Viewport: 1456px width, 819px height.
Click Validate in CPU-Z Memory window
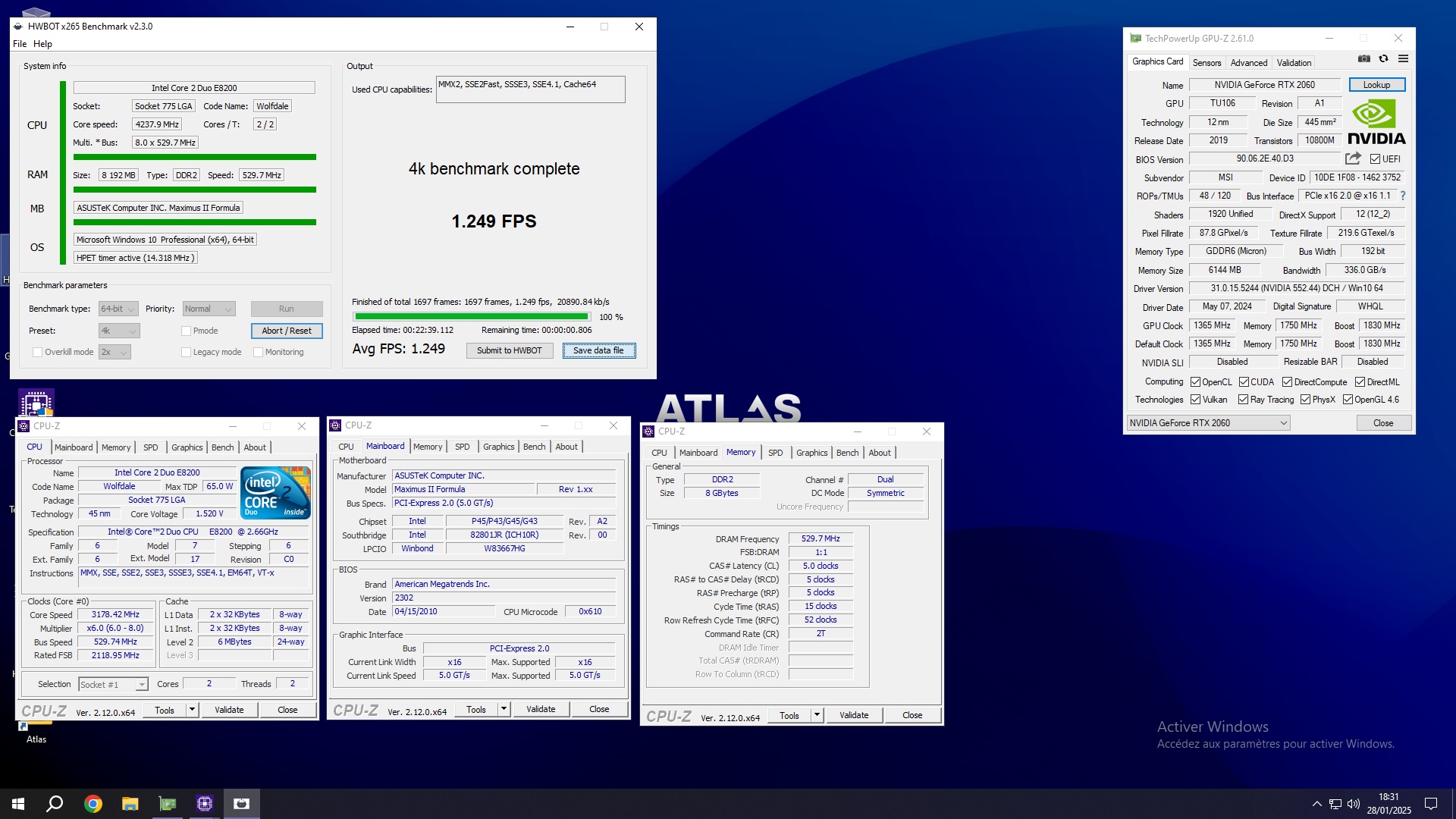click(x=854, y=715)
